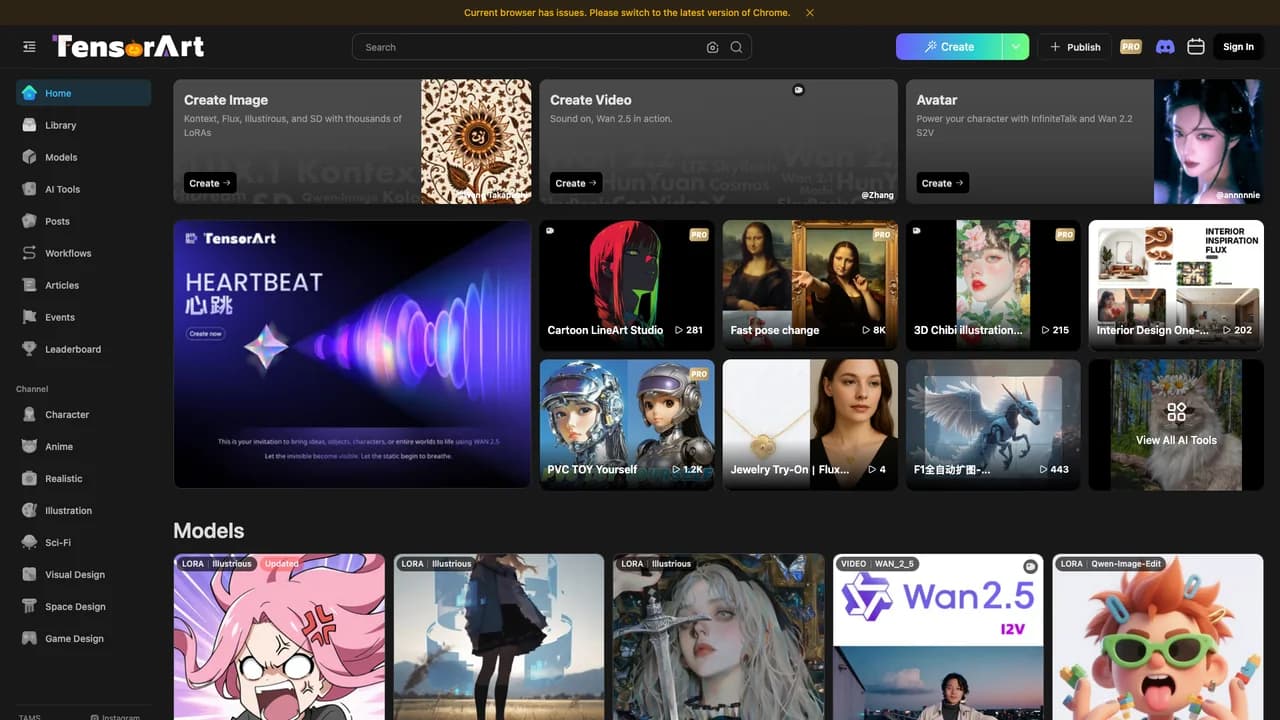Click Create now on Heartbeat banner
The image size is (1280, 720).
[205, 333]
